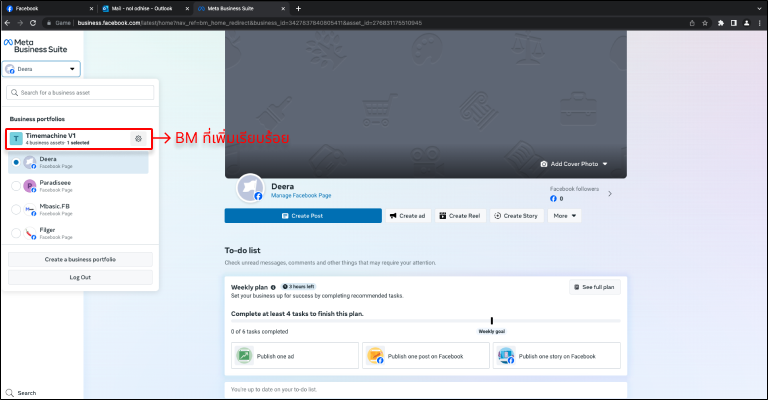The image size is (768, 400).
Task: Collapse the Deera account selector dropdown
Action: [41, 69]
